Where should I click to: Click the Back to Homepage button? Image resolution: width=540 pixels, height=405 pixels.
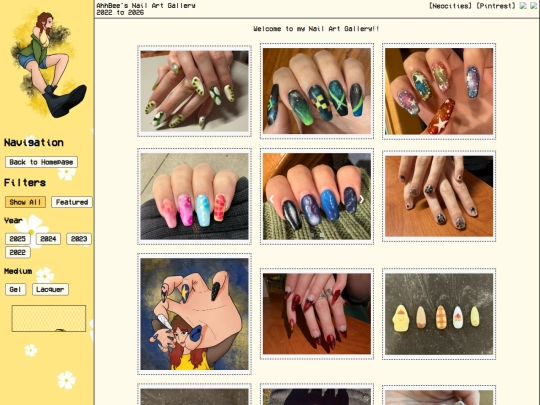pyautogui.click(x=41, y=162)
